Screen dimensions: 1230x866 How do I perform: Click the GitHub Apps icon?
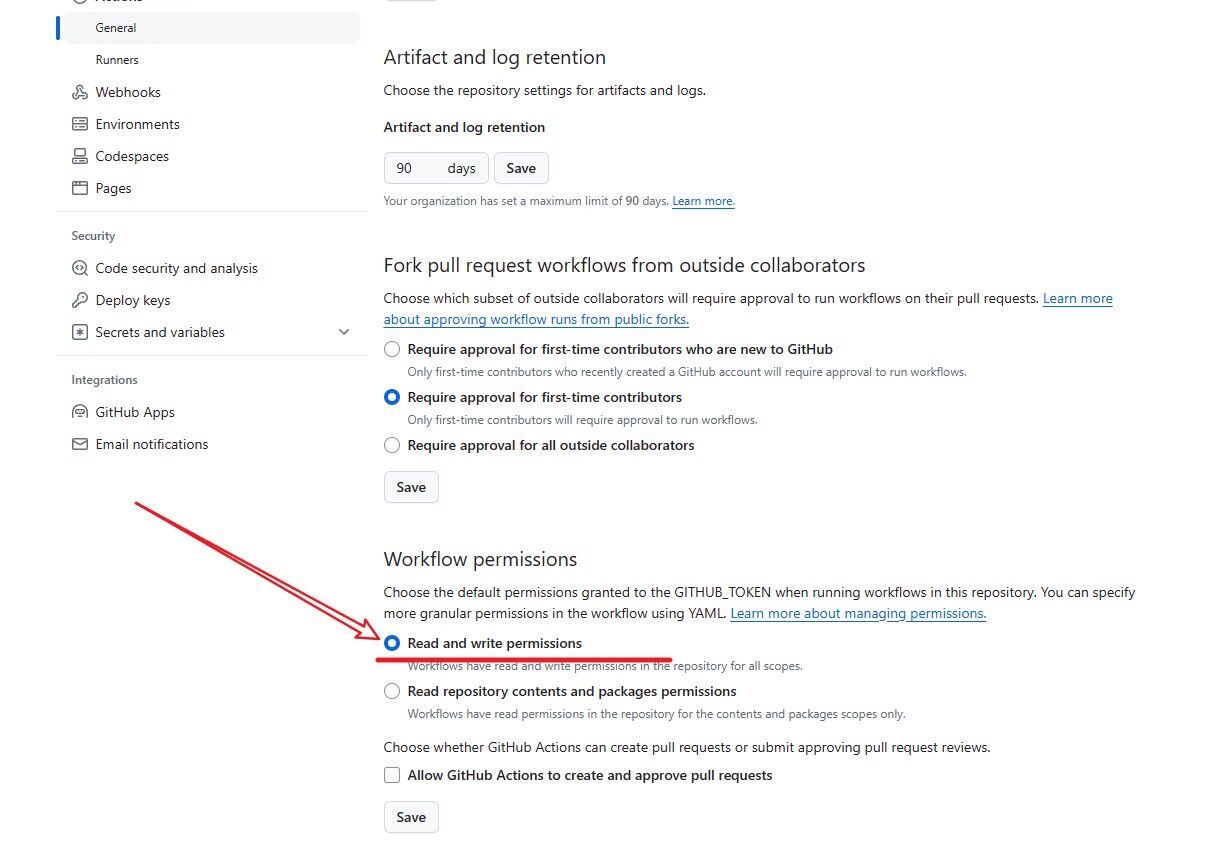pyautogui.click(x=80, y=412)
